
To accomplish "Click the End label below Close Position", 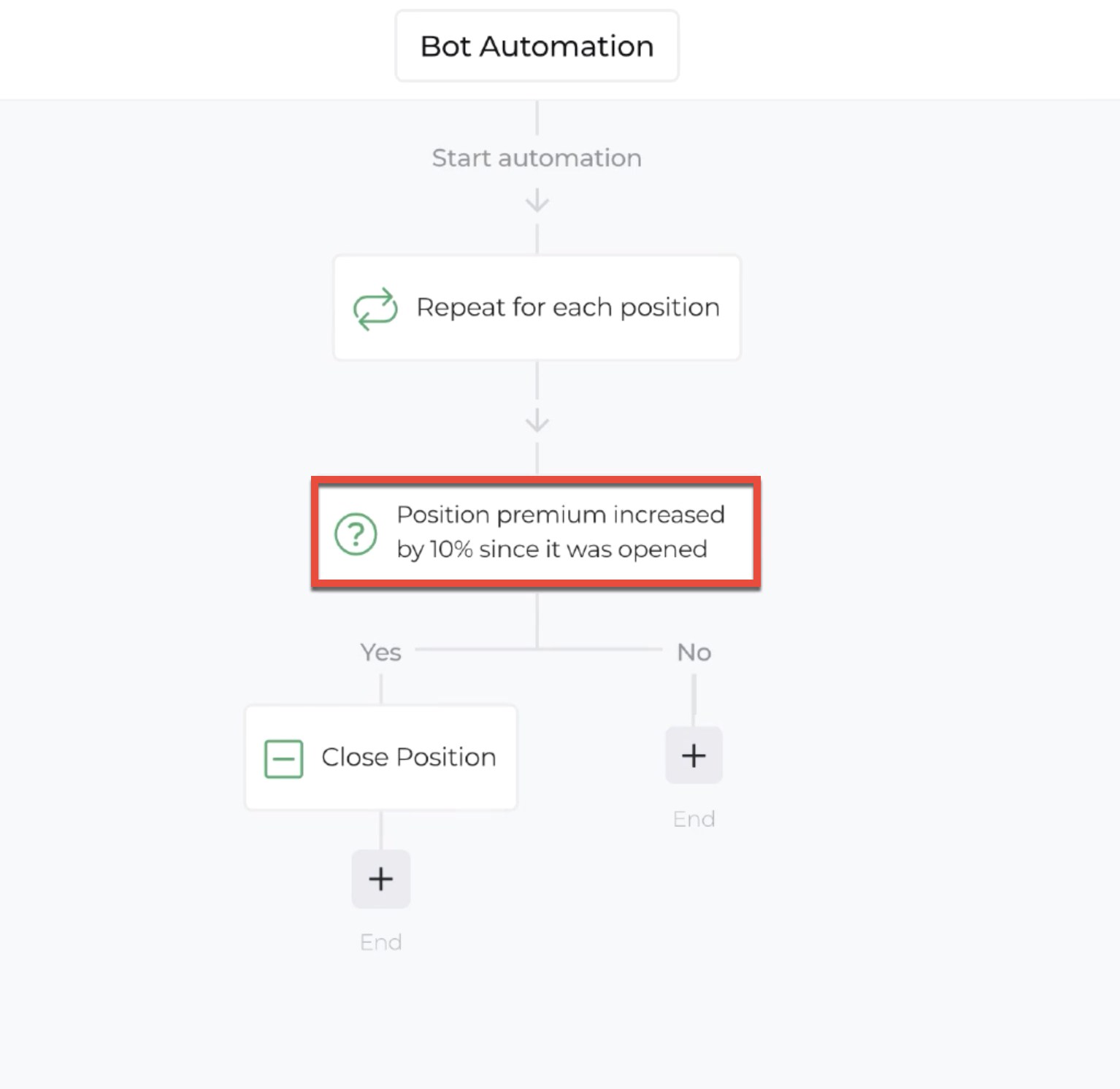I will [381, 942].
